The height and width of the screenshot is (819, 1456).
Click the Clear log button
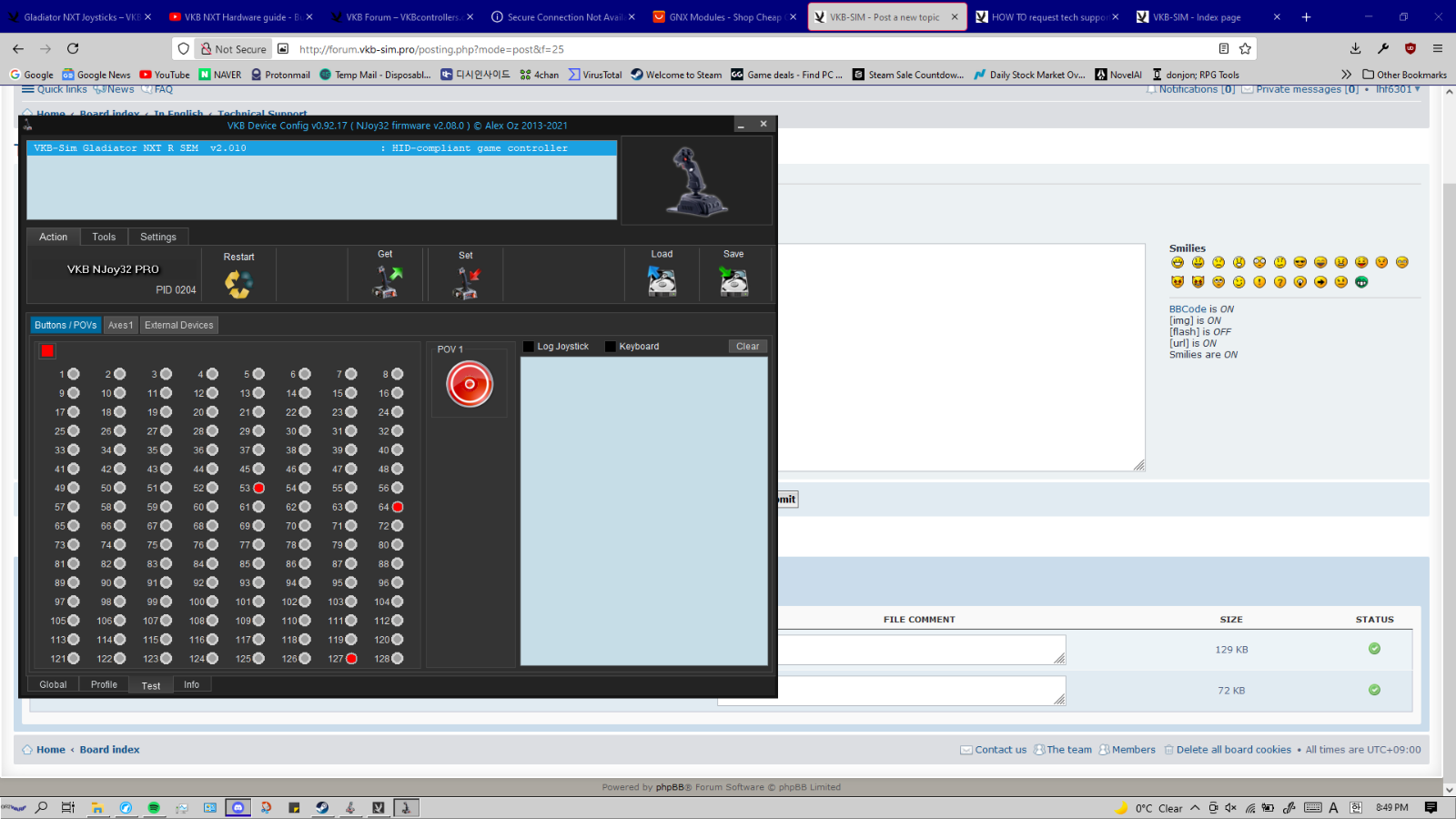coord(747,347)
